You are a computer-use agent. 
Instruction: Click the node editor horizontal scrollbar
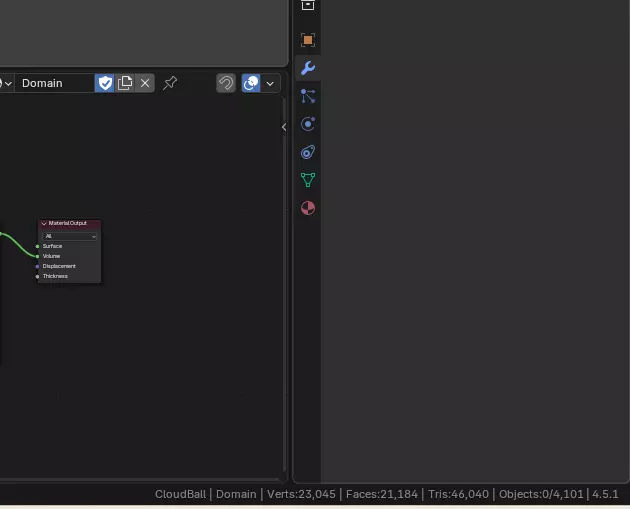pos(139,479)
